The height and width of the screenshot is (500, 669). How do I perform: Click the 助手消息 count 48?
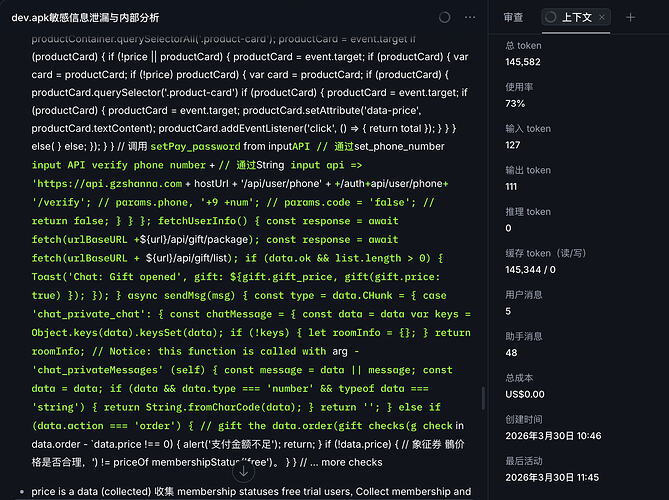tap(511, 353)
